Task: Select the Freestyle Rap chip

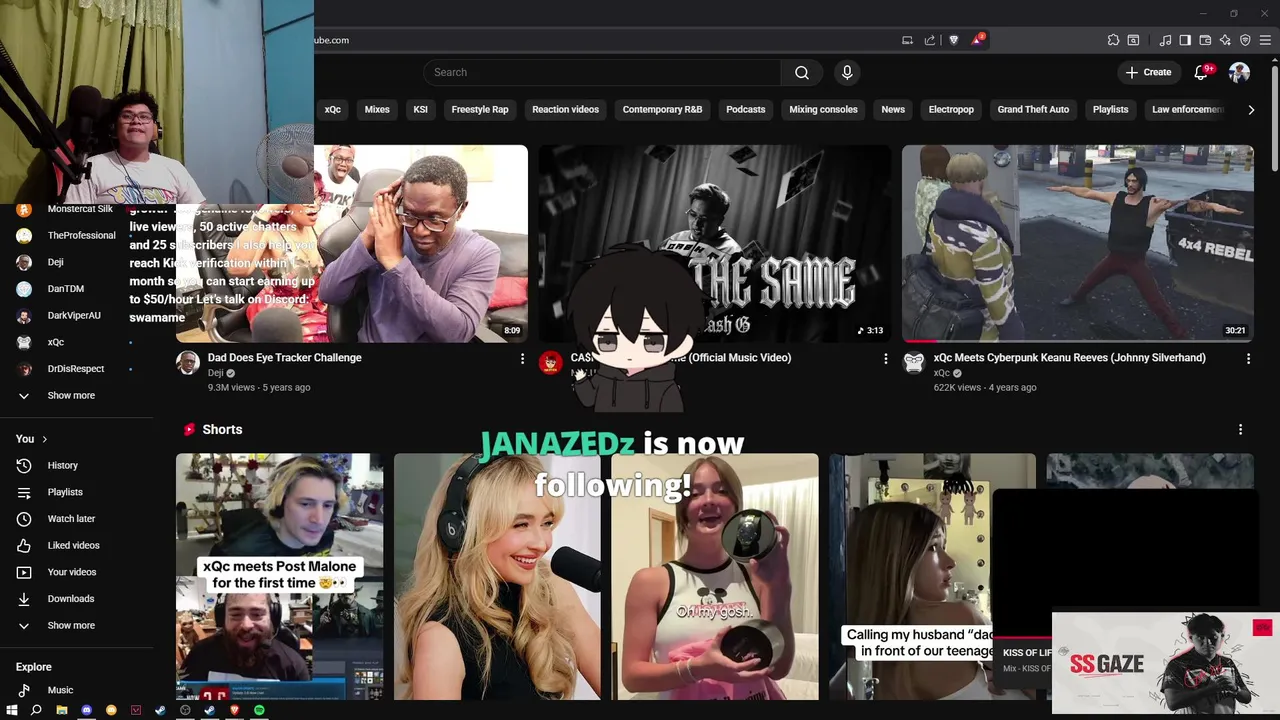Action: coord(480,109)
